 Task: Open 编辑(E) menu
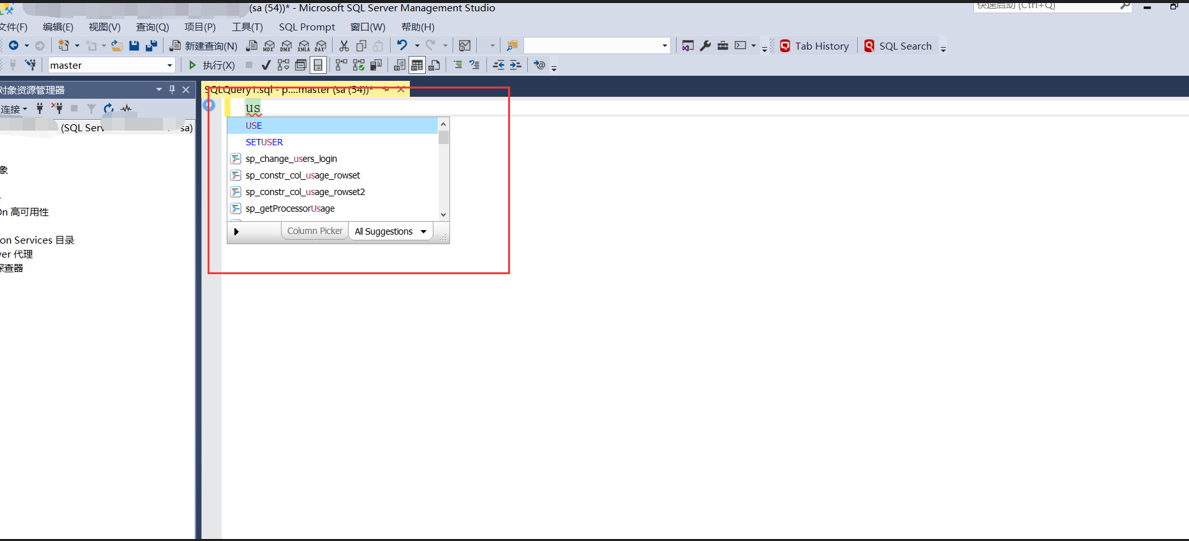(58, 27)
